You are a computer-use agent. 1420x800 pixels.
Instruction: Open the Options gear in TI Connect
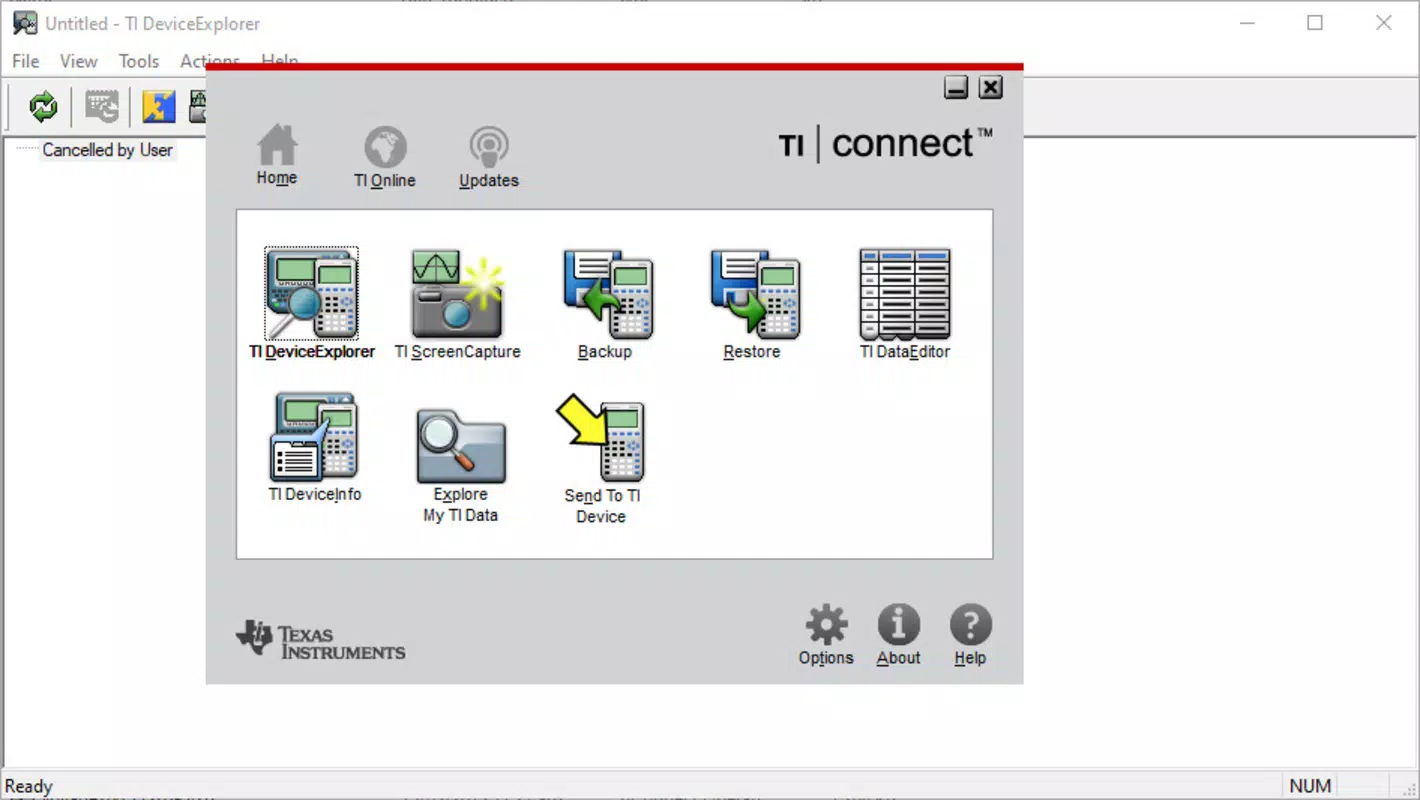(826, 636)
